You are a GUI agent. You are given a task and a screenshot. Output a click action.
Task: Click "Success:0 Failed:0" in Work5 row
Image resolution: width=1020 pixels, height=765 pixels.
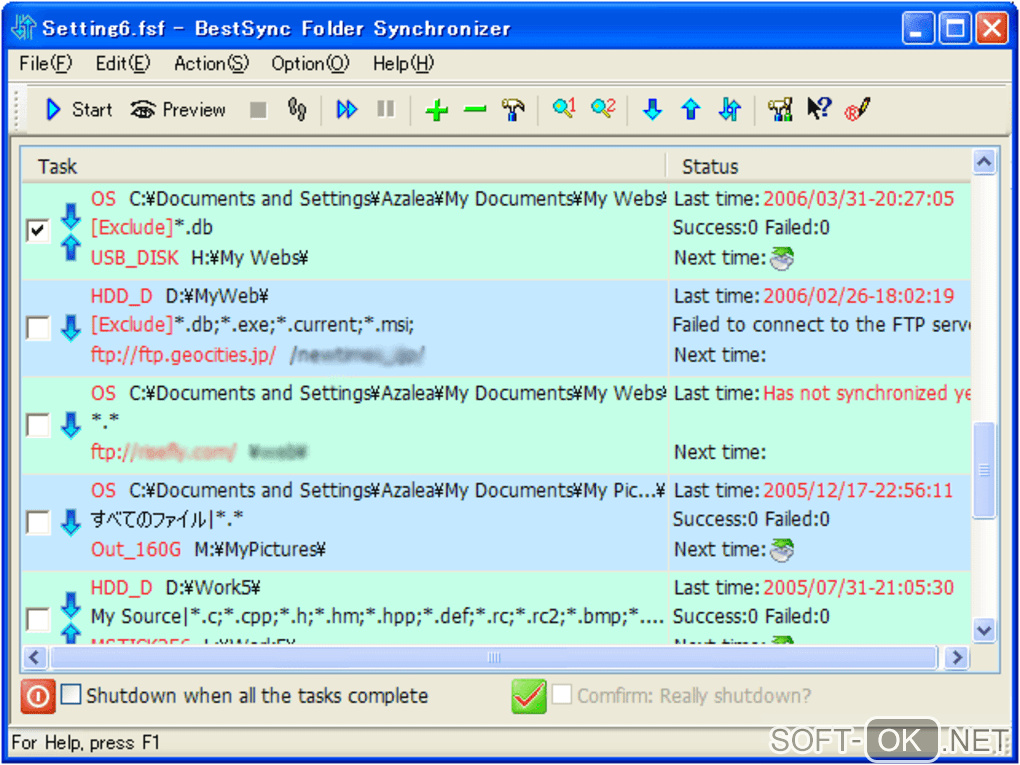(751, 617)
